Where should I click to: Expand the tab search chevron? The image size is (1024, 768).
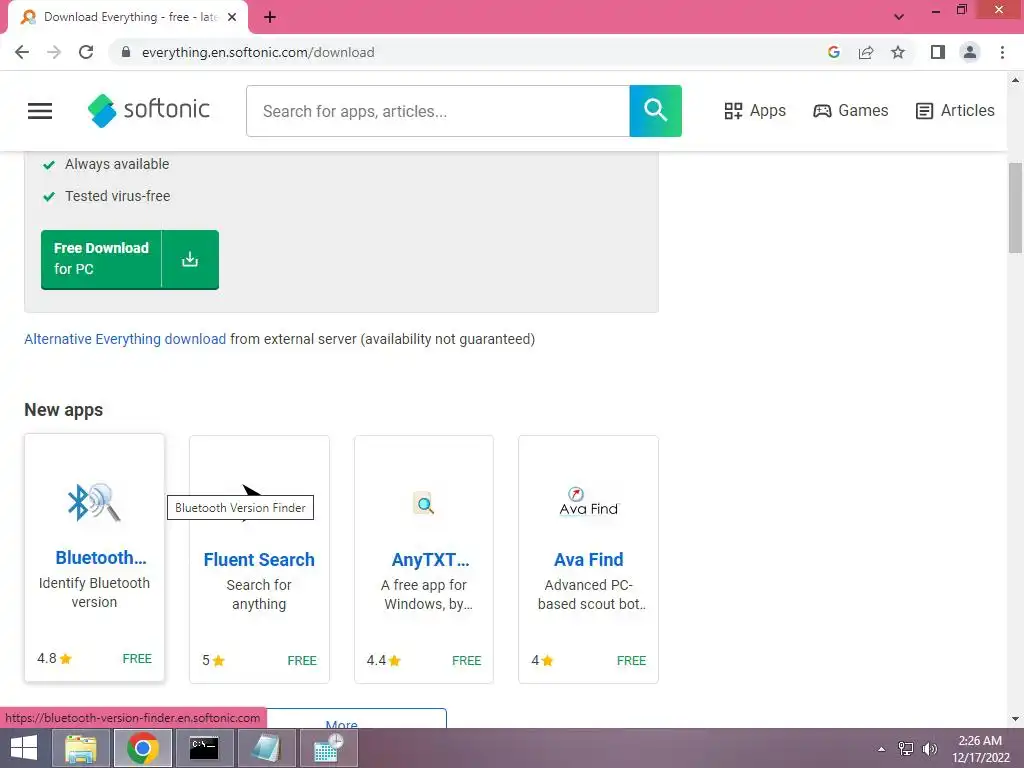(x=899, y=17)
